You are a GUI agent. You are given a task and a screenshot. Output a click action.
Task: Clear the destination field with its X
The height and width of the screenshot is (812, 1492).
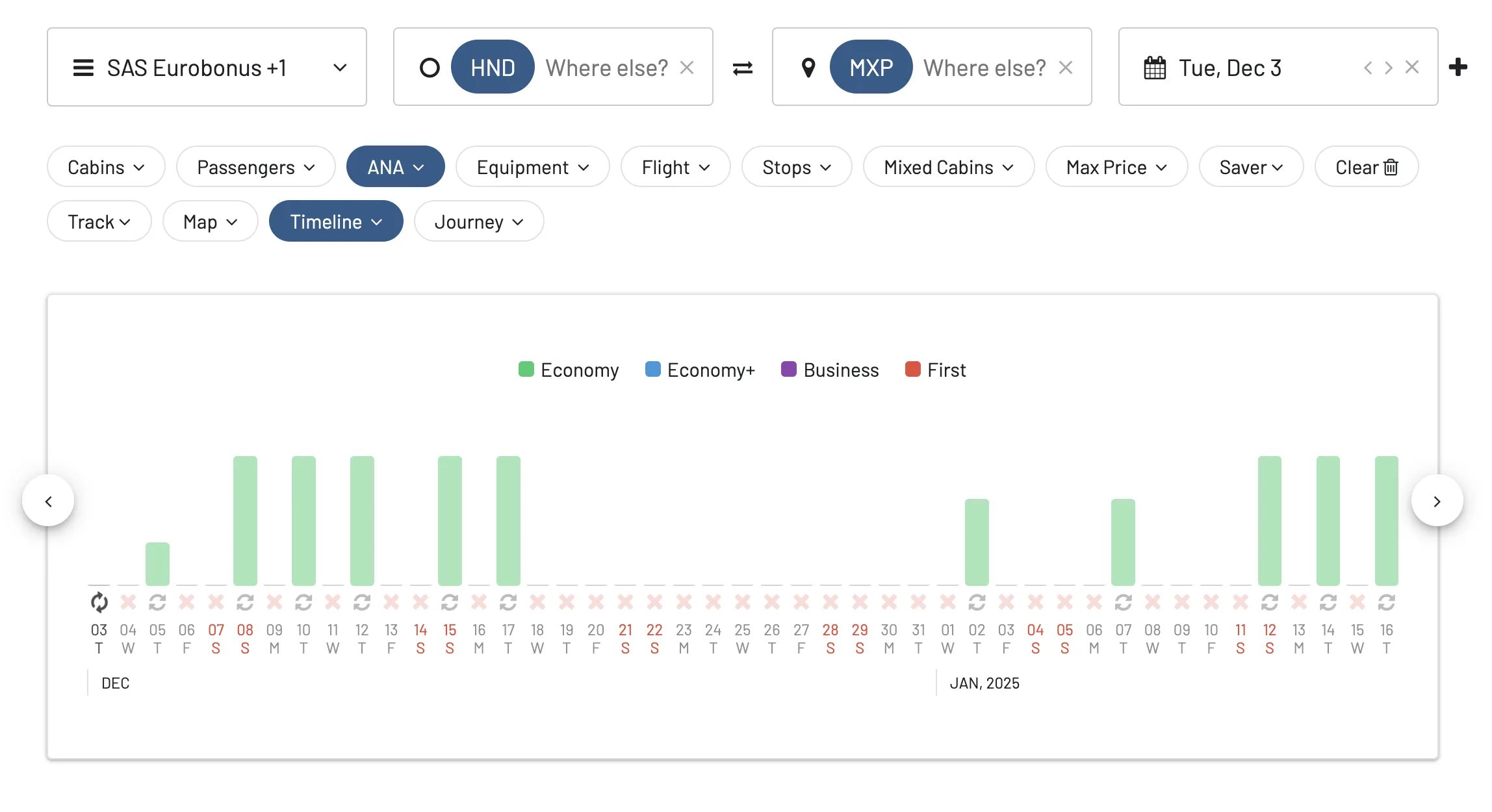click(1065, 67)
